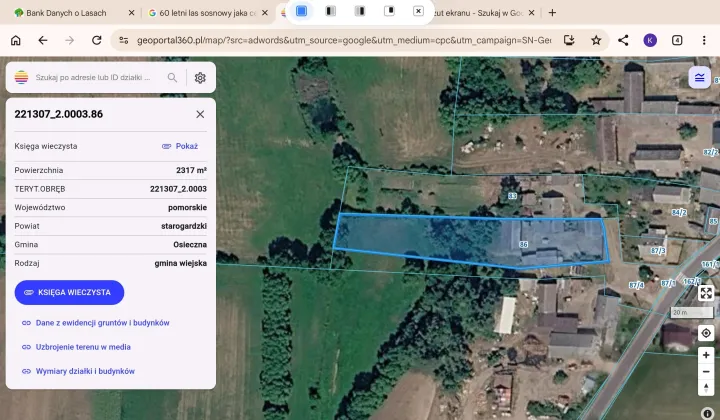Close the zrzut ekranu search tab

[x=531, y=13]
